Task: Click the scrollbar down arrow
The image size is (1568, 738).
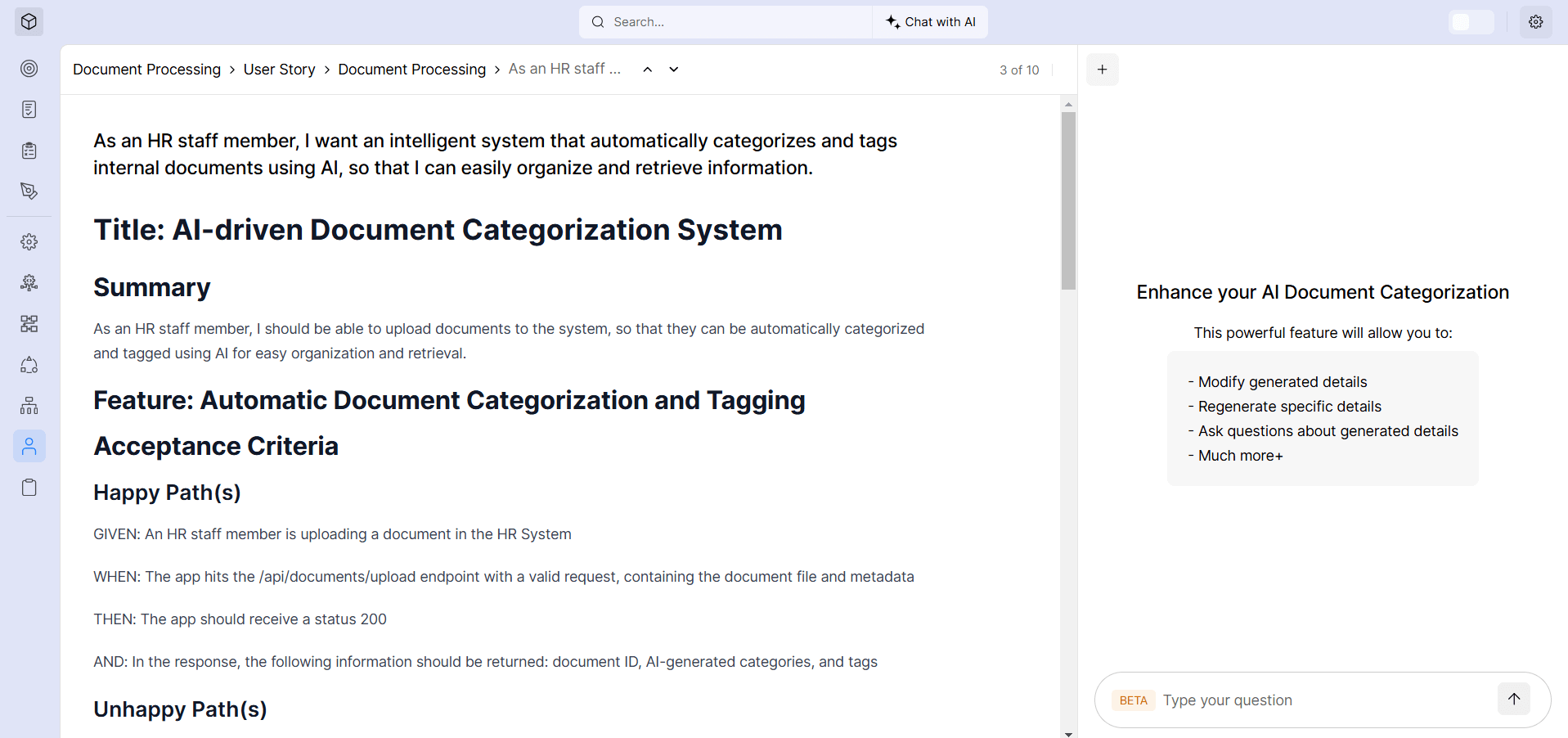Action: point(1068,733)
